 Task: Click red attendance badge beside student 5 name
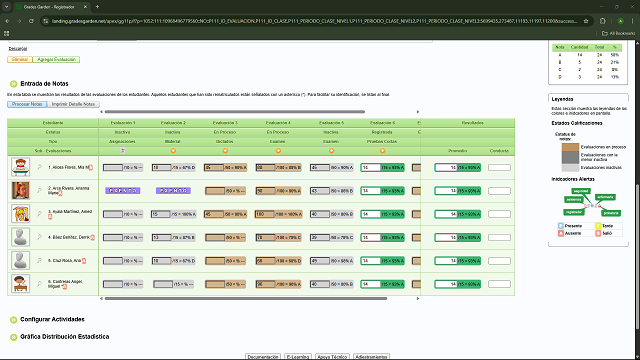pyautogui.click(x=84, y=260)
